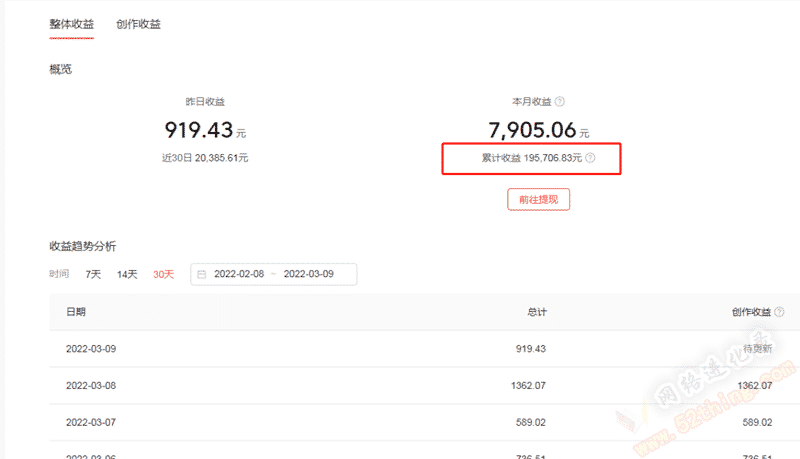Click the 589.02 value in 总计 column

pyautogui.click(x=531, y=422)
